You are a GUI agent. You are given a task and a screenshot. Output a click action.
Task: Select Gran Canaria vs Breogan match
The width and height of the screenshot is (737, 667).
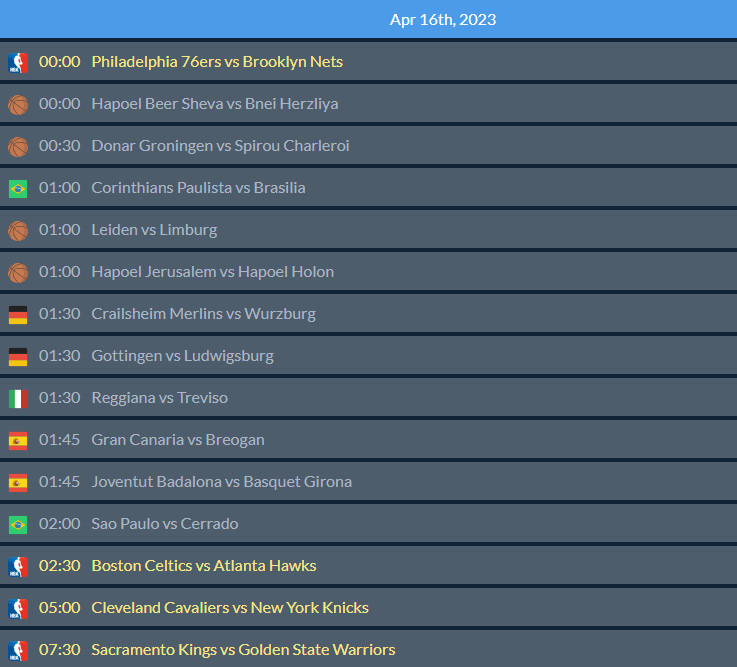[x=178, y=439]
